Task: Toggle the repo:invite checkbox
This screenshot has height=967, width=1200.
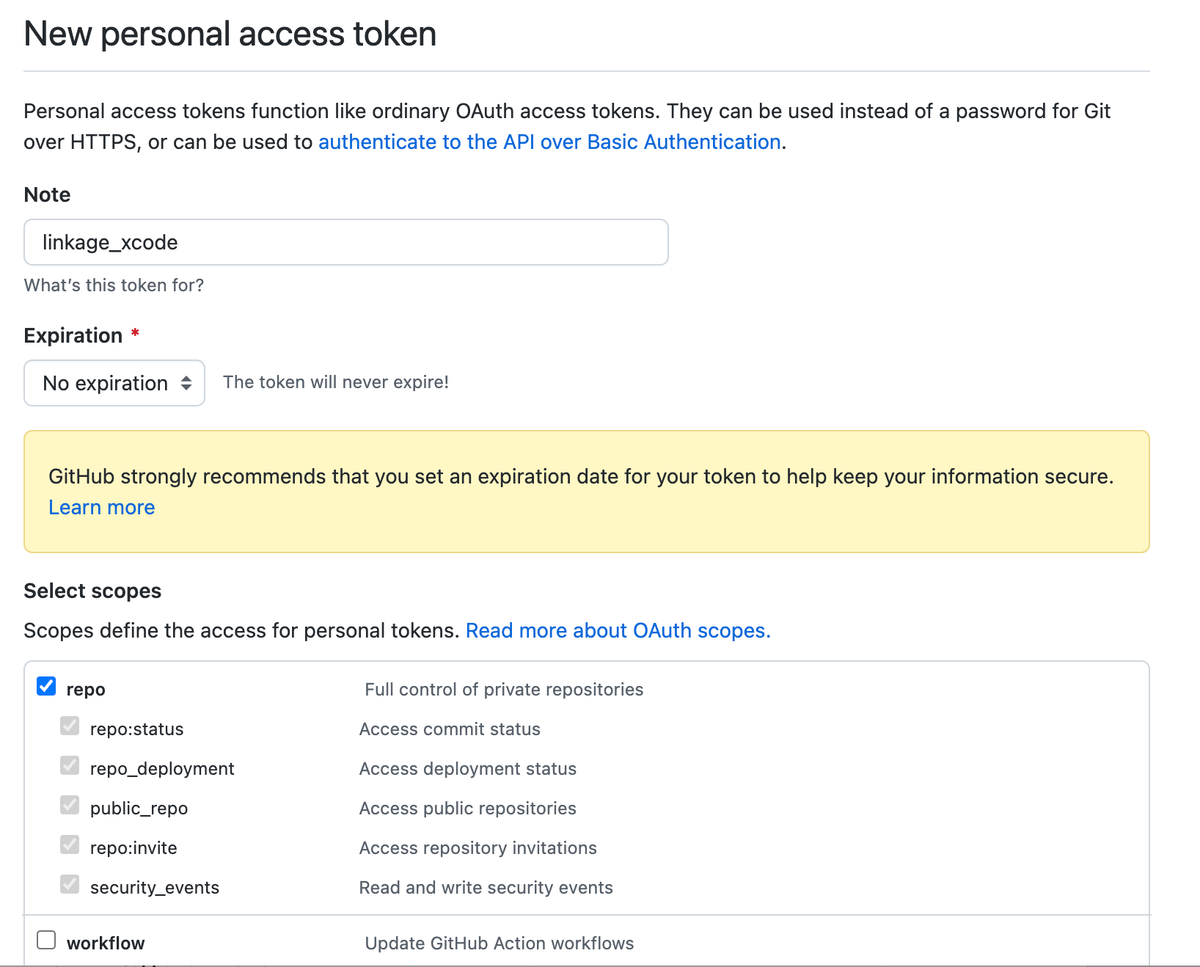Action: [70, 846]
